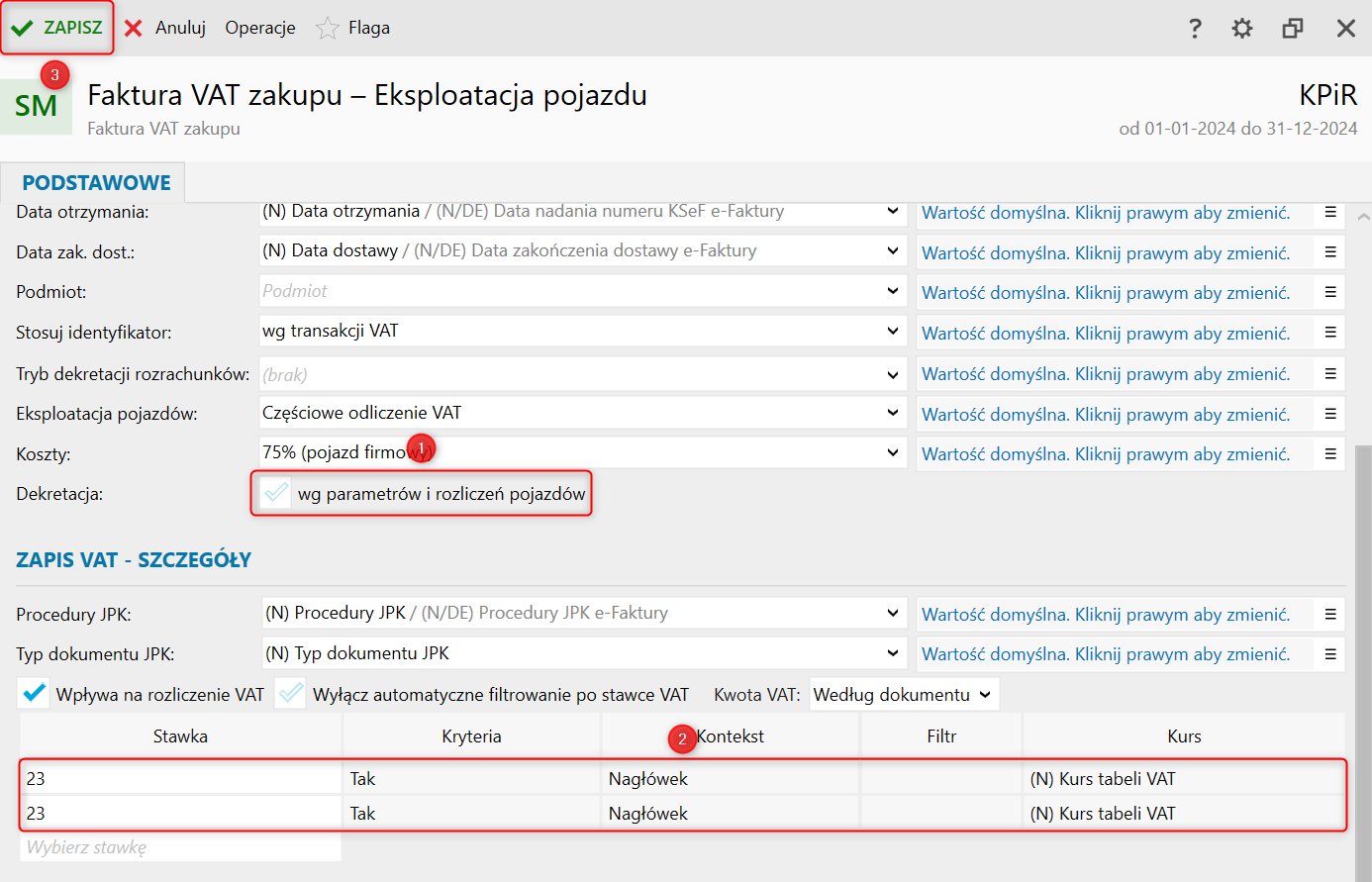The width and height of the screenshot is (1372, 882).
Task: Click the restore window icon
Action: tap(1292, 29)
